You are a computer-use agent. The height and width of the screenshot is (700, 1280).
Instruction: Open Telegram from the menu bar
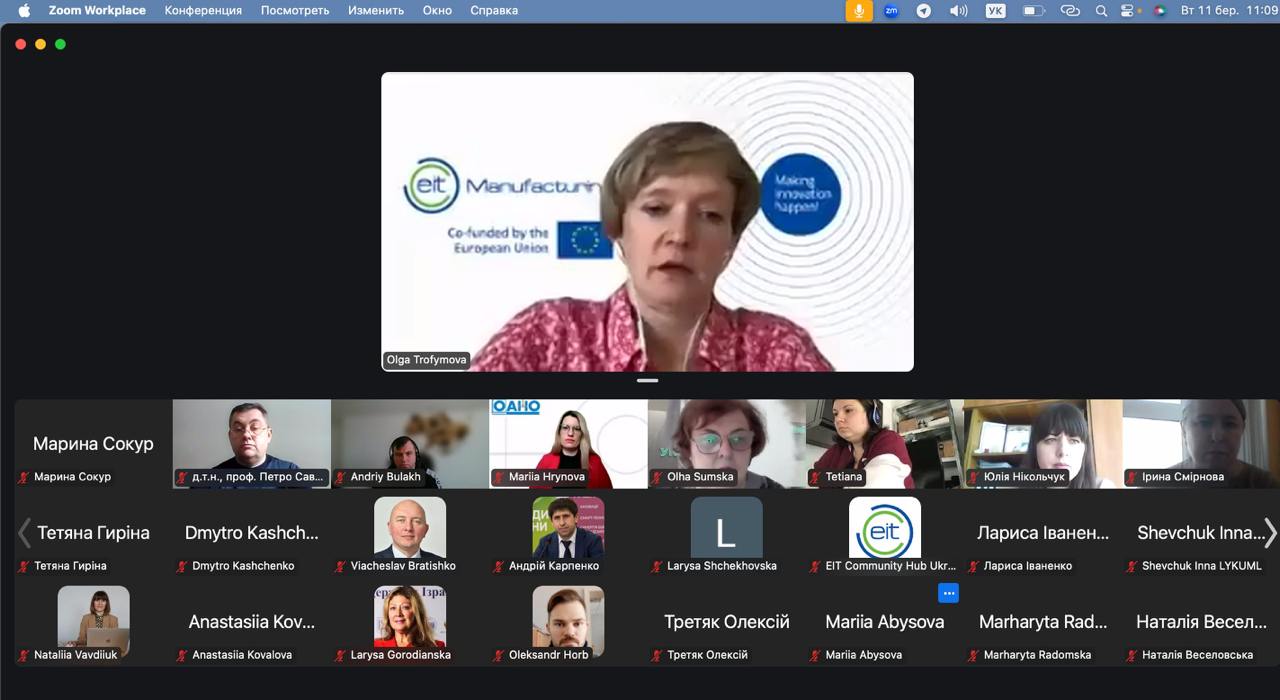[x=924, y=10]
